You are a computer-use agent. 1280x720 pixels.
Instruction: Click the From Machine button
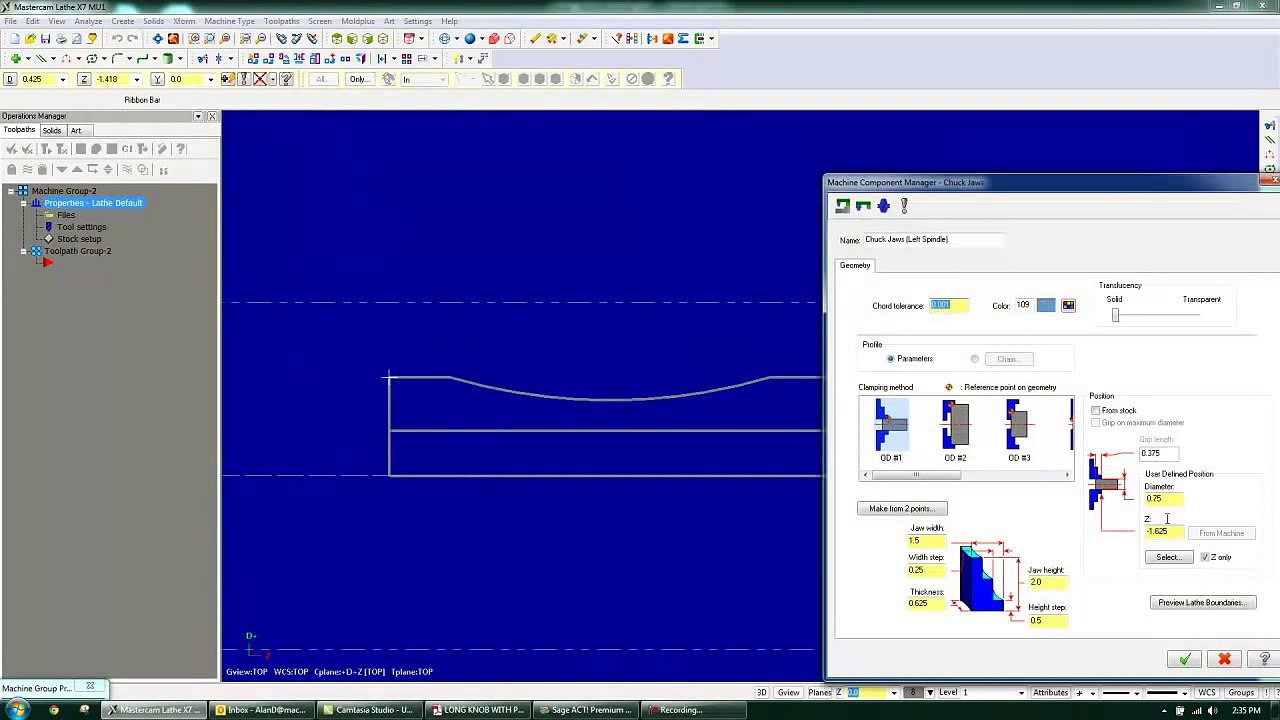[1221, 533]
